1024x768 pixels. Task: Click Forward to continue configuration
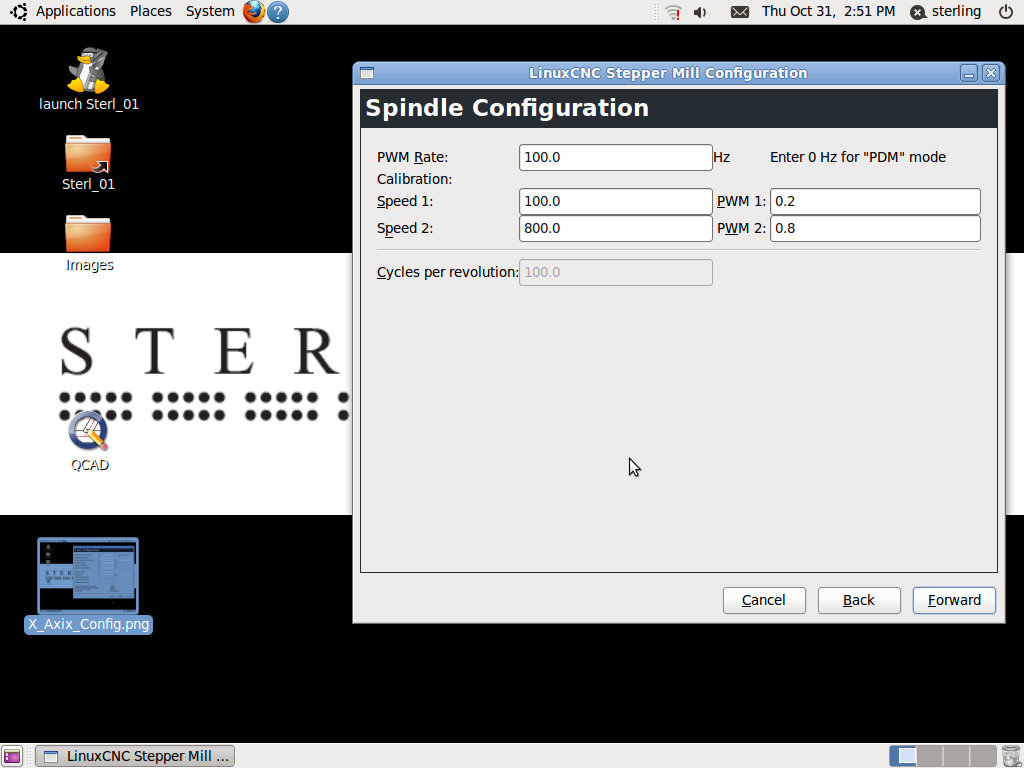click(x=954, y=600)
